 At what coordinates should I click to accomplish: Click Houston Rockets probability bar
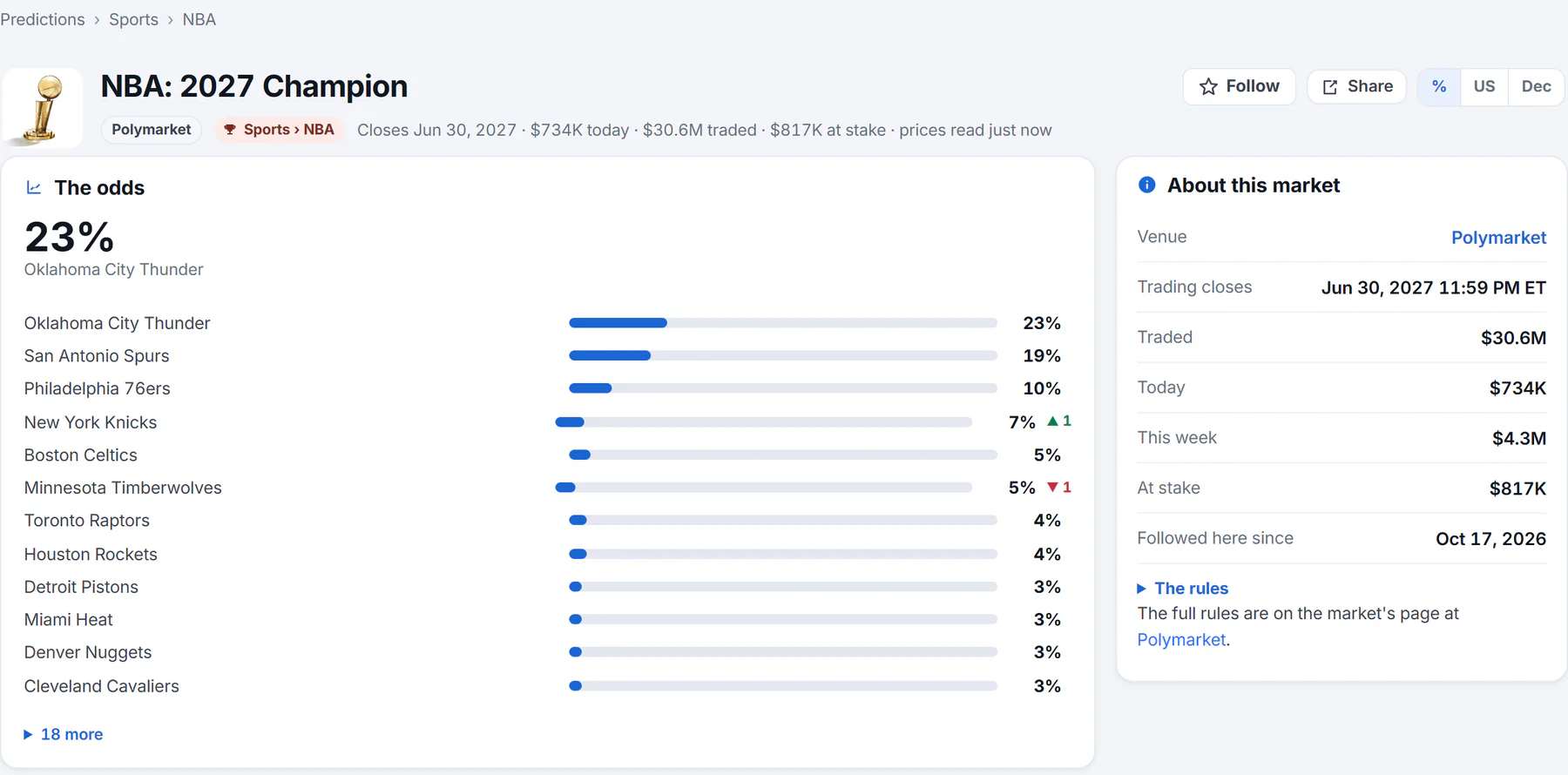point(783,554)
